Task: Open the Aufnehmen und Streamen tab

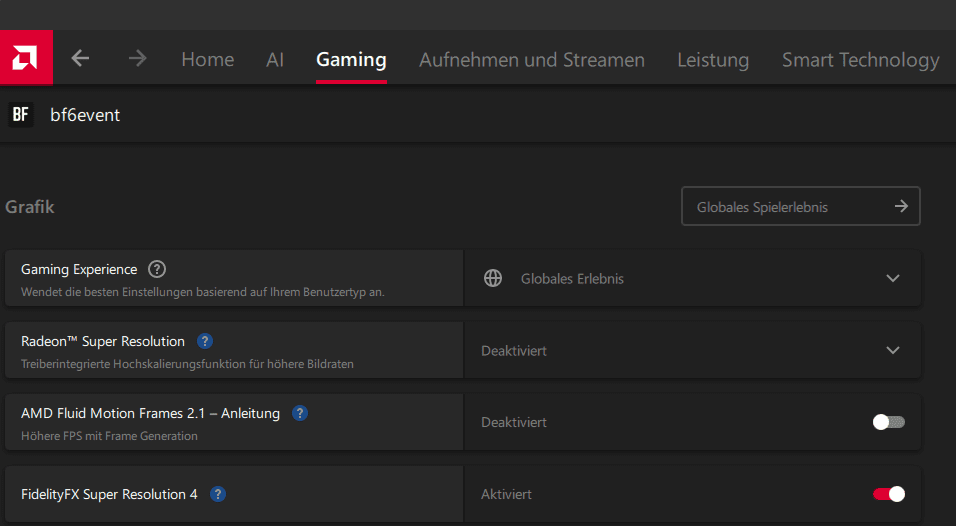Action: click(532, 60)
